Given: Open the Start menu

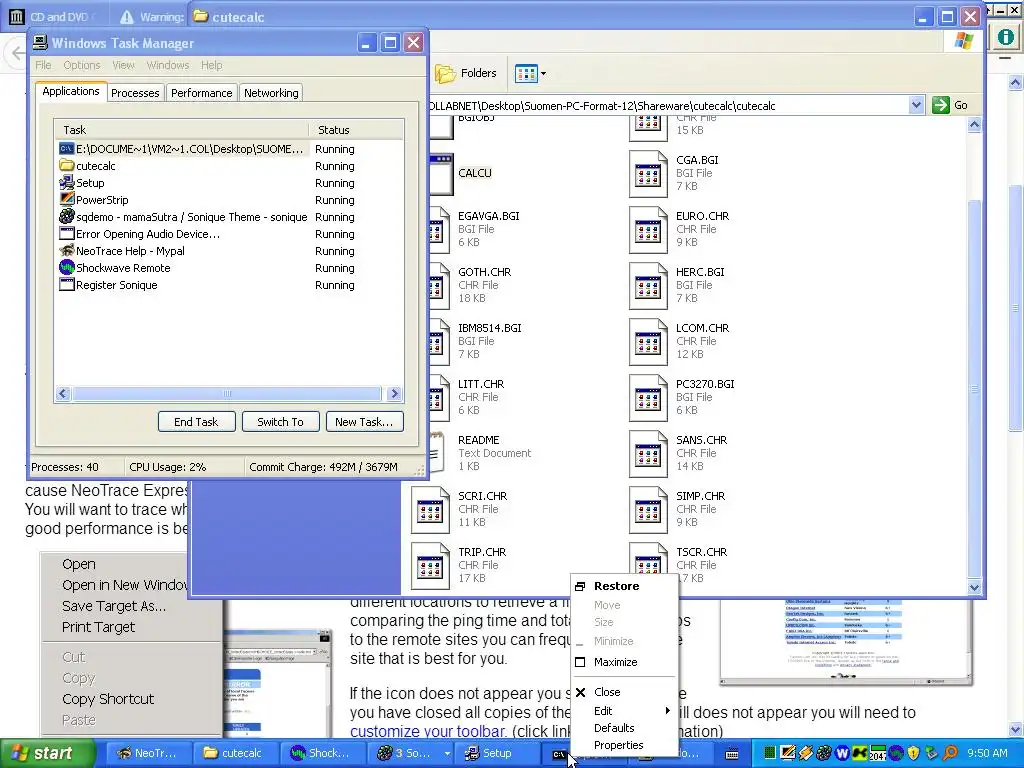Looking at the screenshot, I should point(47,754).
